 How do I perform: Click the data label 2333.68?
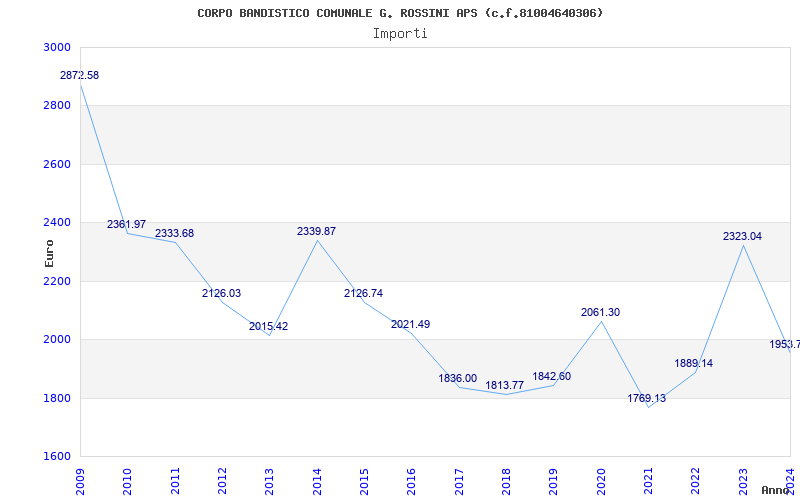click(x=174, y=233)
